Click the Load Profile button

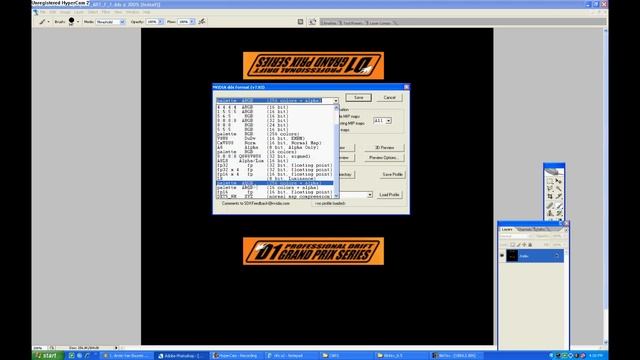point(389,195)
